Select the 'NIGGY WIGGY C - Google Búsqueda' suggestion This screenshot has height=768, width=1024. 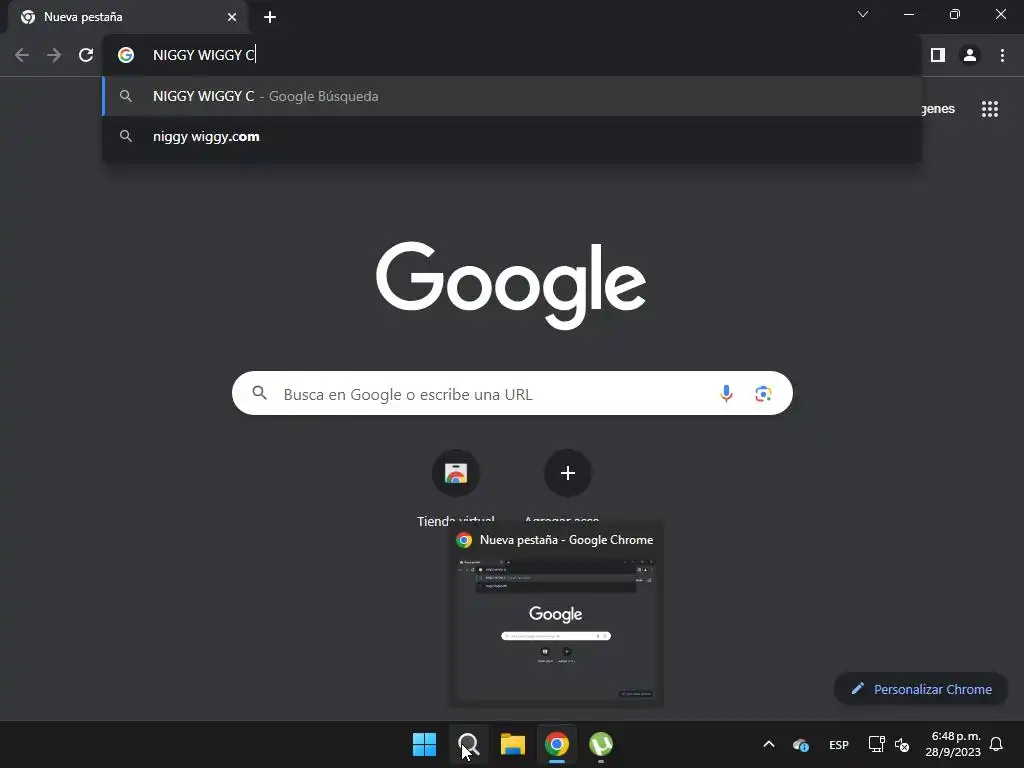(512, 96)
